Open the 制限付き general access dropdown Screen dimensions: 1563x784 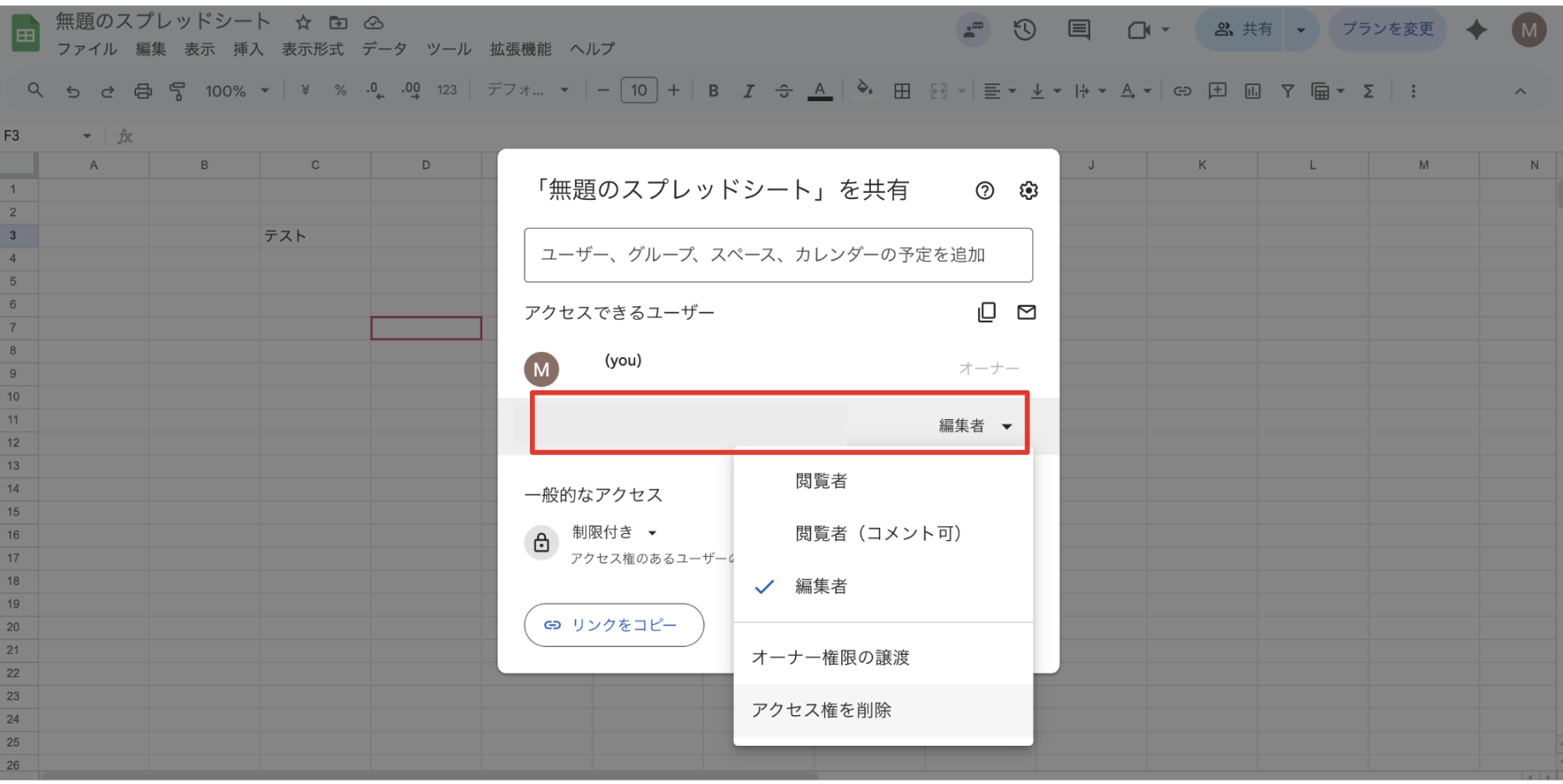tap(615, 532)
